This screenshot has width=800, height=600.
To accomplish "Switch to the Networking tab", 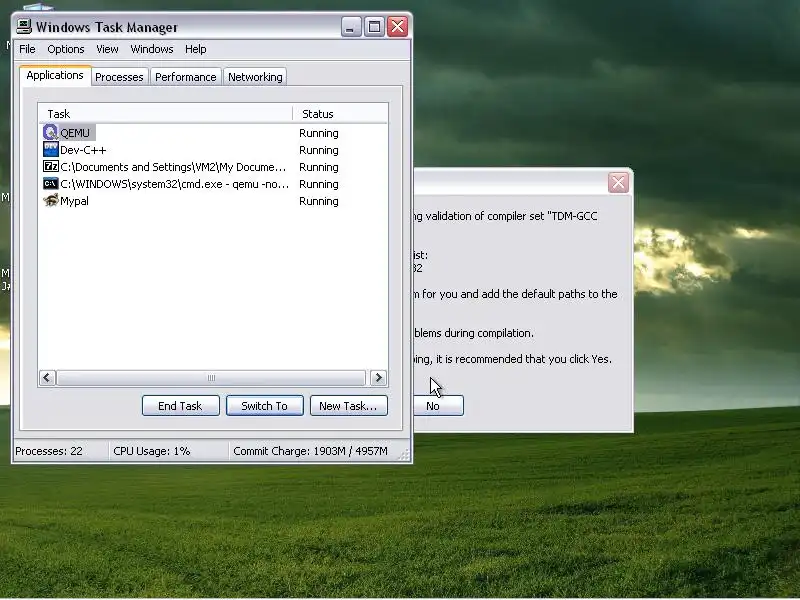I will (x=255, y=77).
